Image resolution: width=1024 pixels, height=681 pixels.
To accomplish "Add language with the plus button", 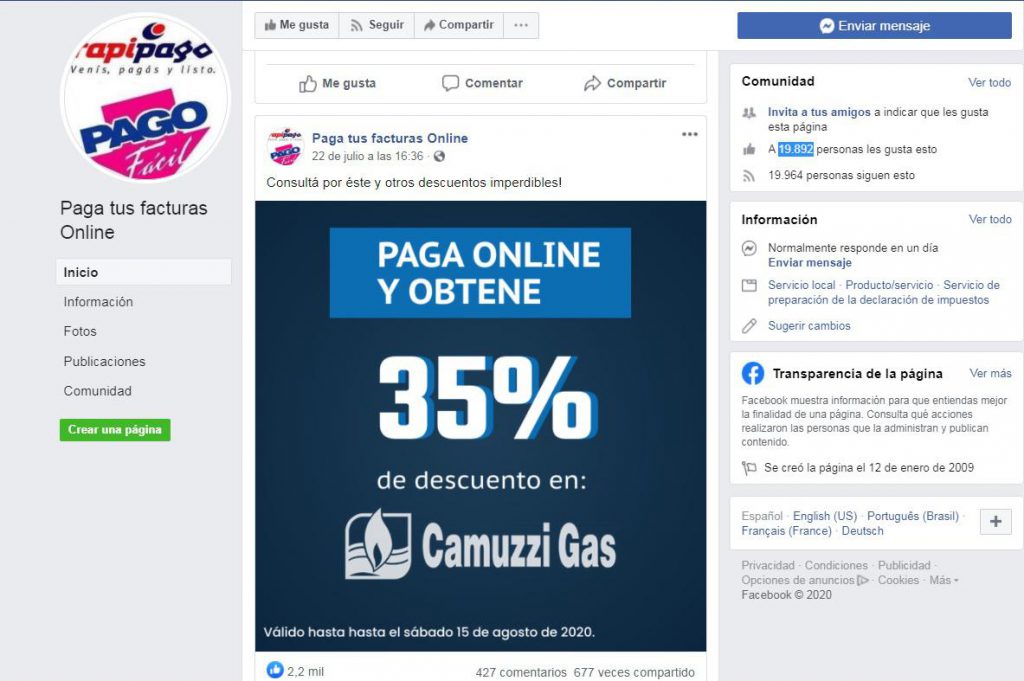I will [995, 522].
